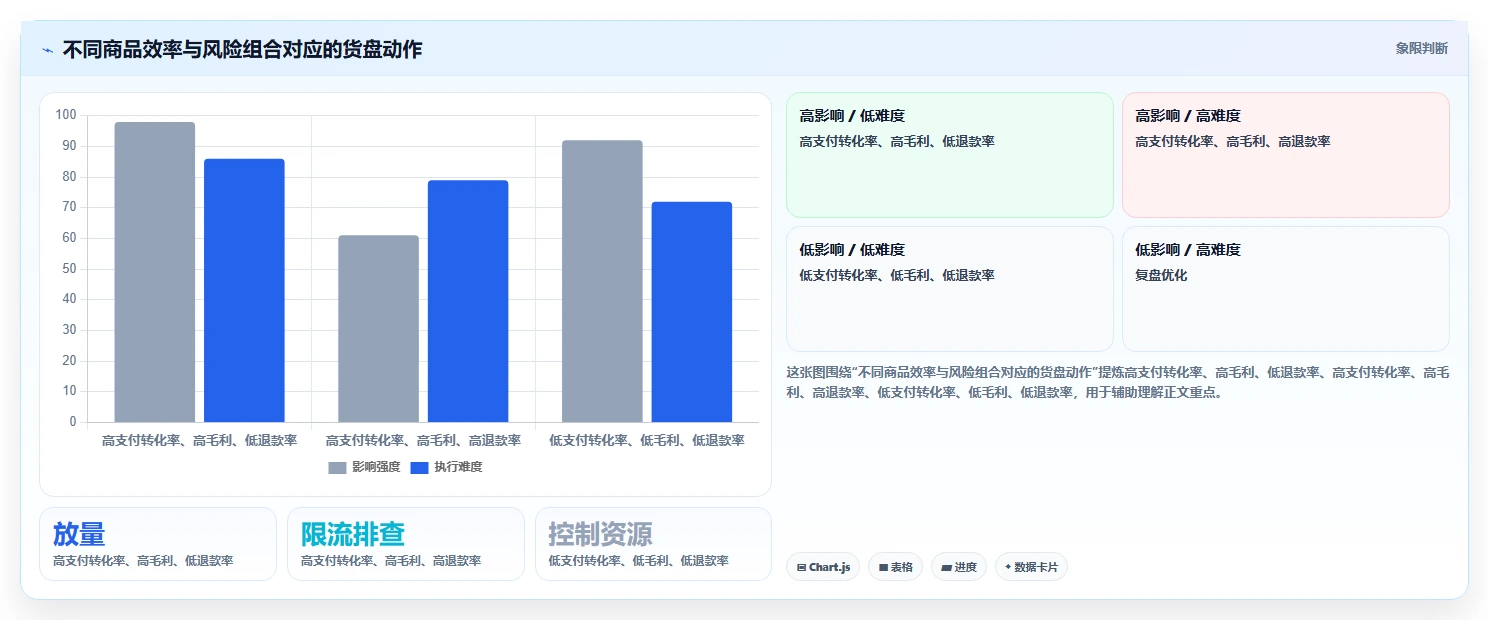Click the lightning icon beside the title
Screen dimensions: 1489x620
click(47, 50)
